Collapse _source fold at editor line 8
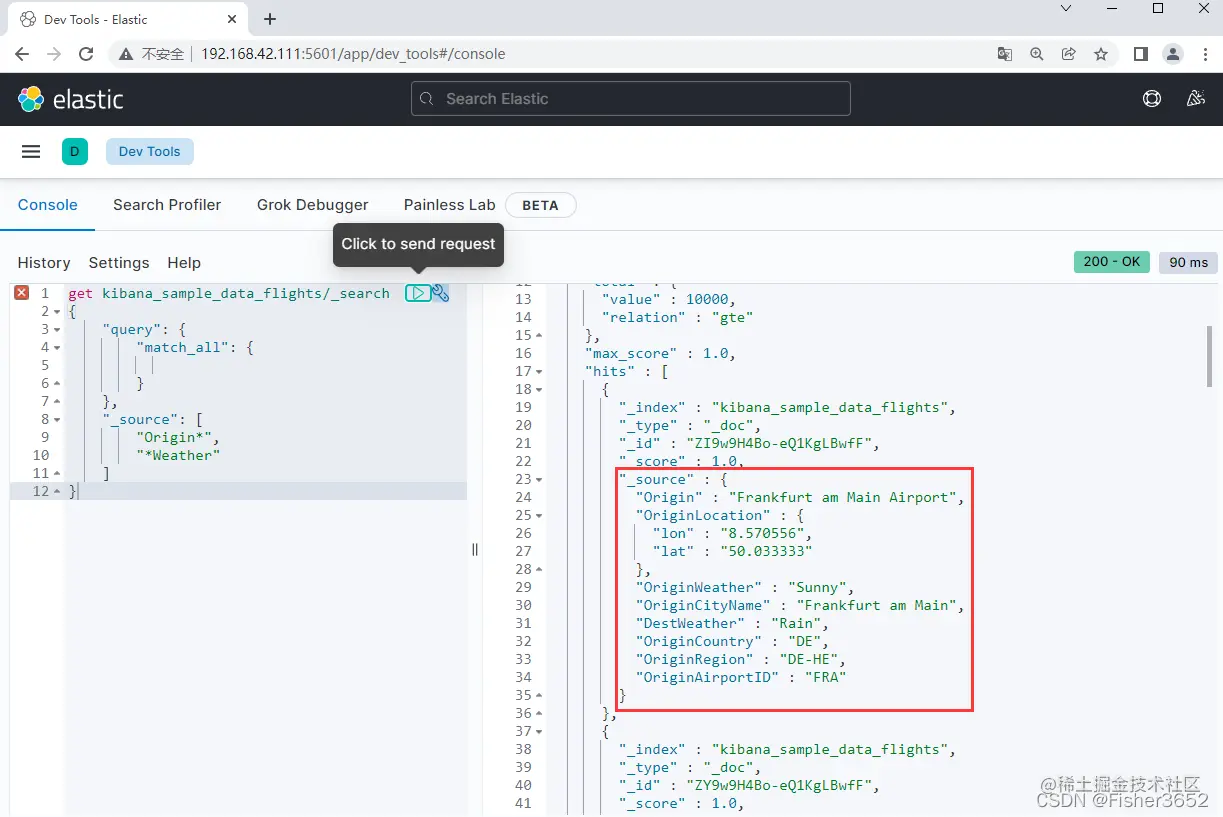Viewport: 1223px width, 817px height. pos(57,420)
